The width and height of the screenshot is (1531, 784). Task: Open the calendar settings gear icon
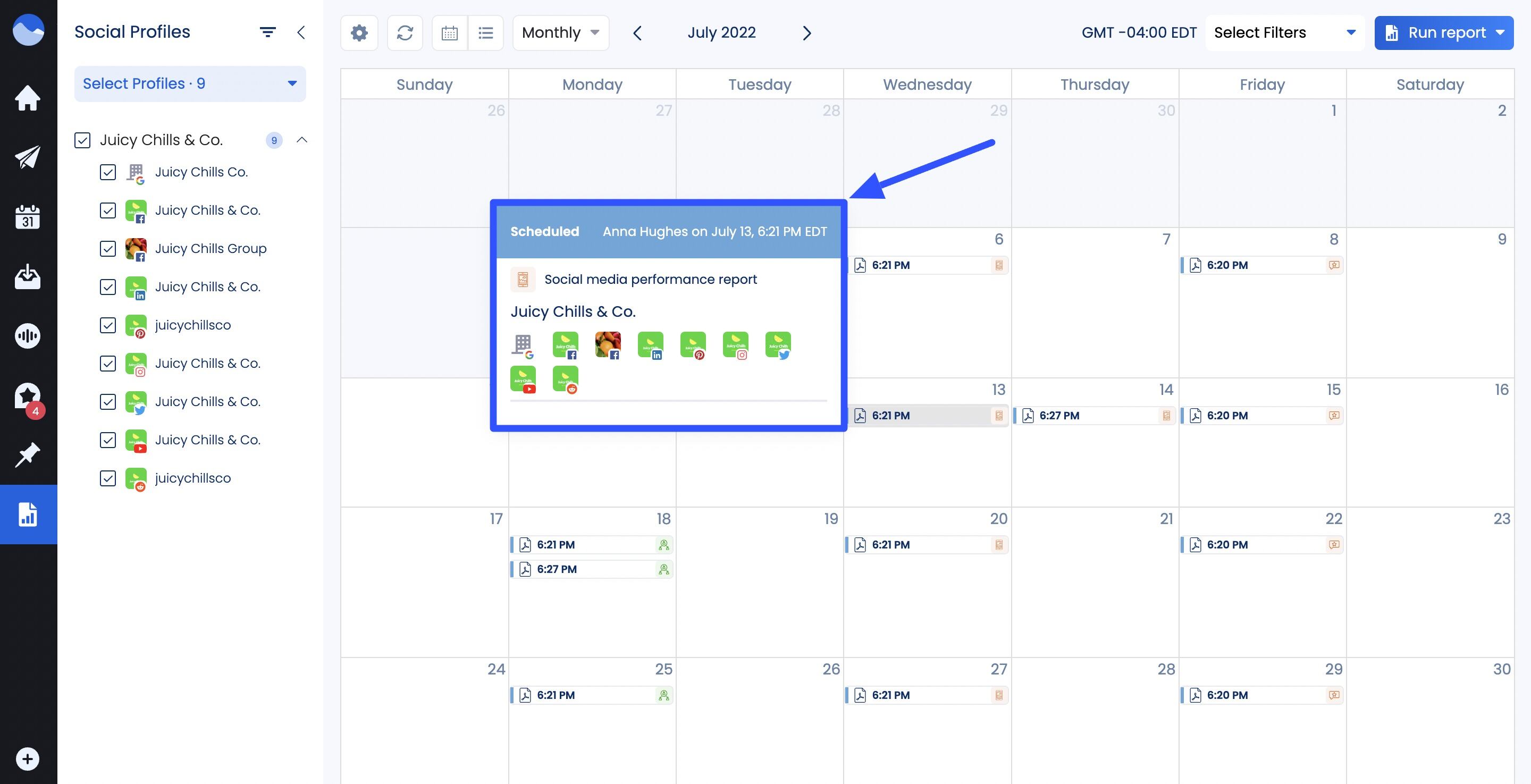pos(359,33)
